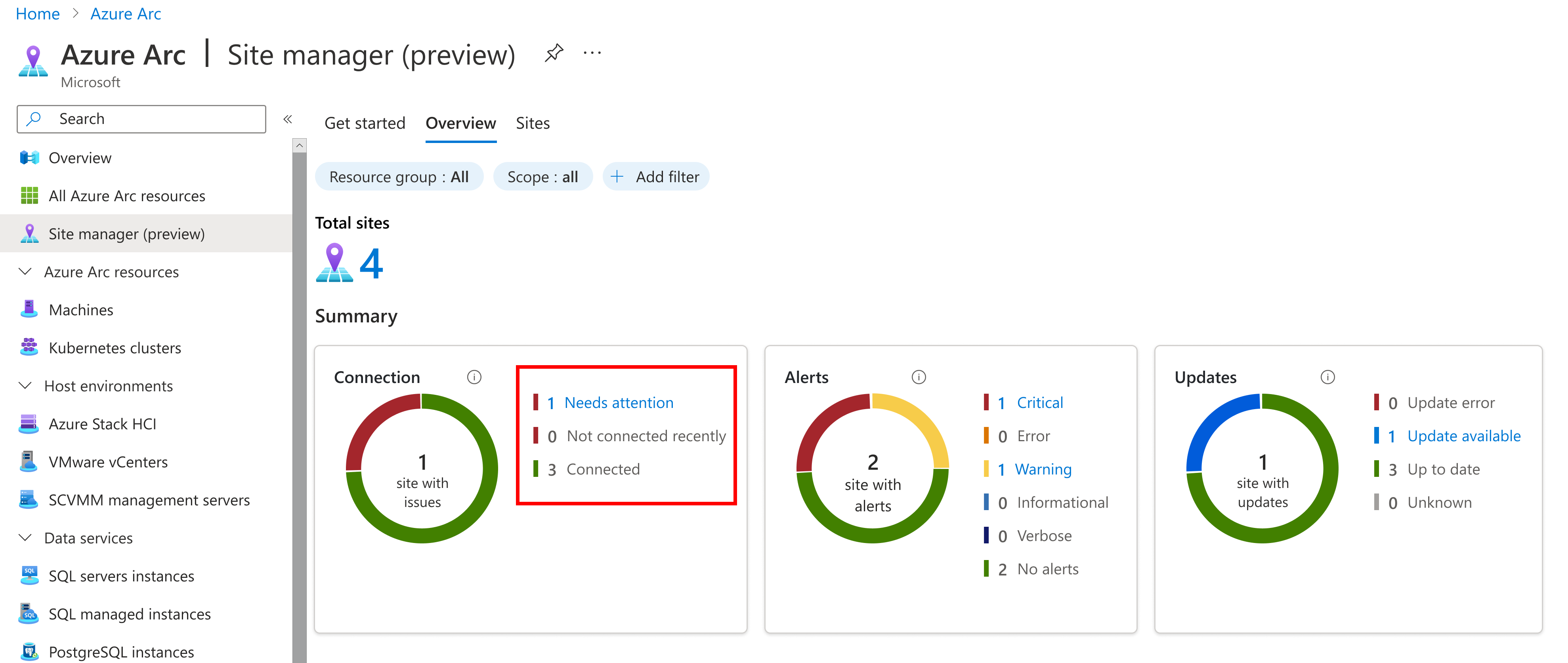Image resolution: width=1568 pixels, height=663 pixels.
Task: Click the '0 Update error' legend entry
Action: (1434, 403)
